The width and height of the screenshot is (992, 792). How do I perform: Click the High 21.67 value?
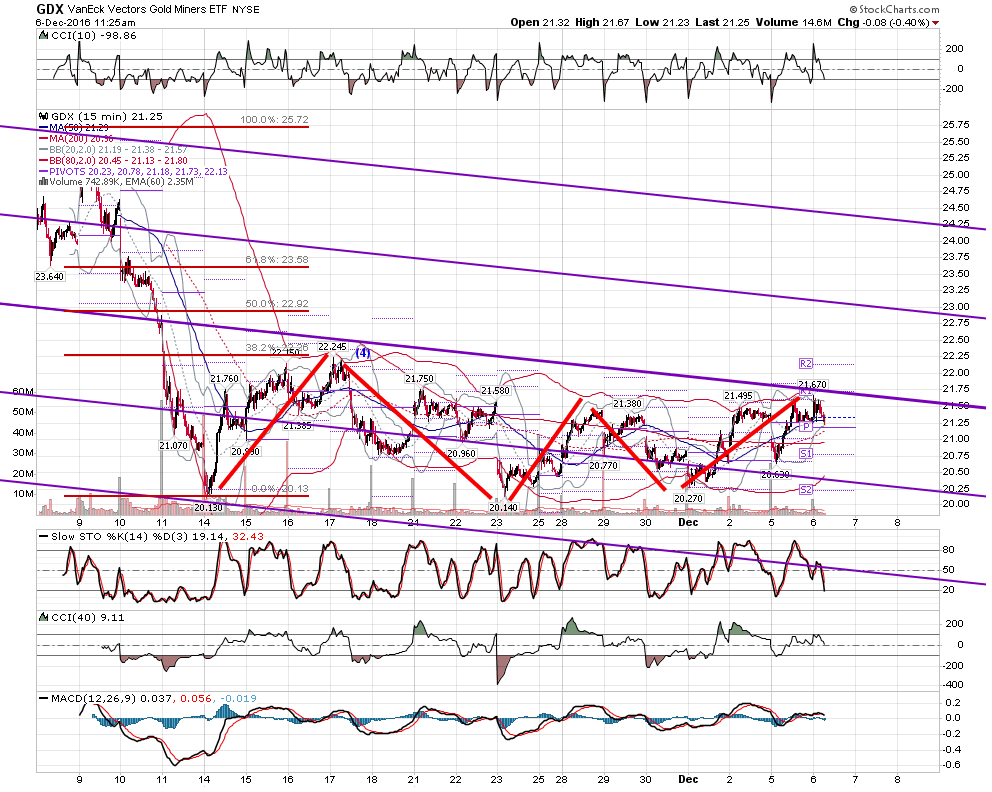point(602,22)
